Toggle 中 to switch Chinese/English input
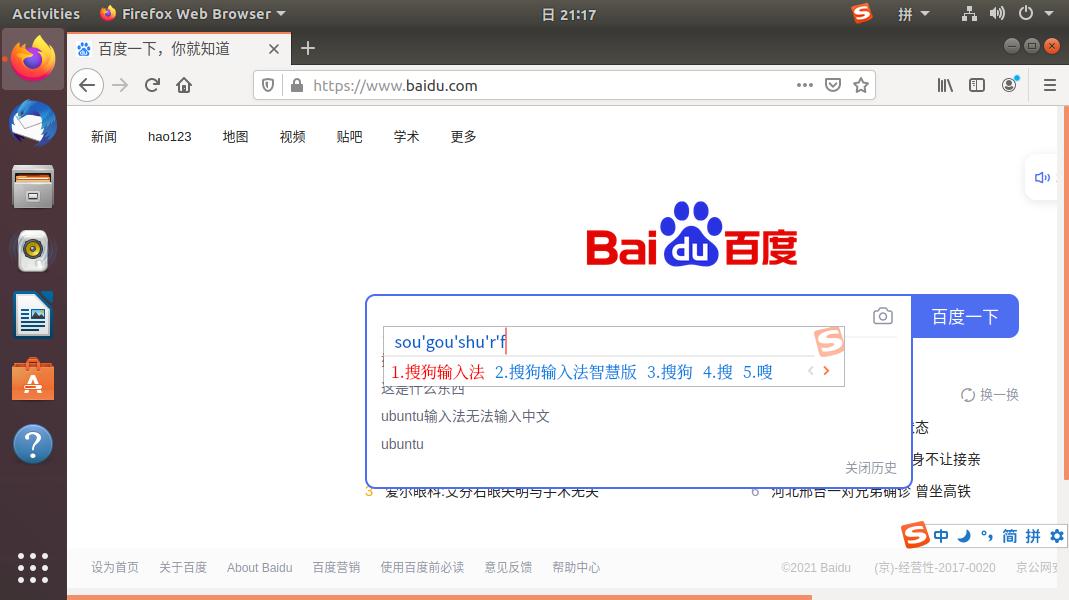The width and height of the screenshot is (1069, 600). point(941,535)
